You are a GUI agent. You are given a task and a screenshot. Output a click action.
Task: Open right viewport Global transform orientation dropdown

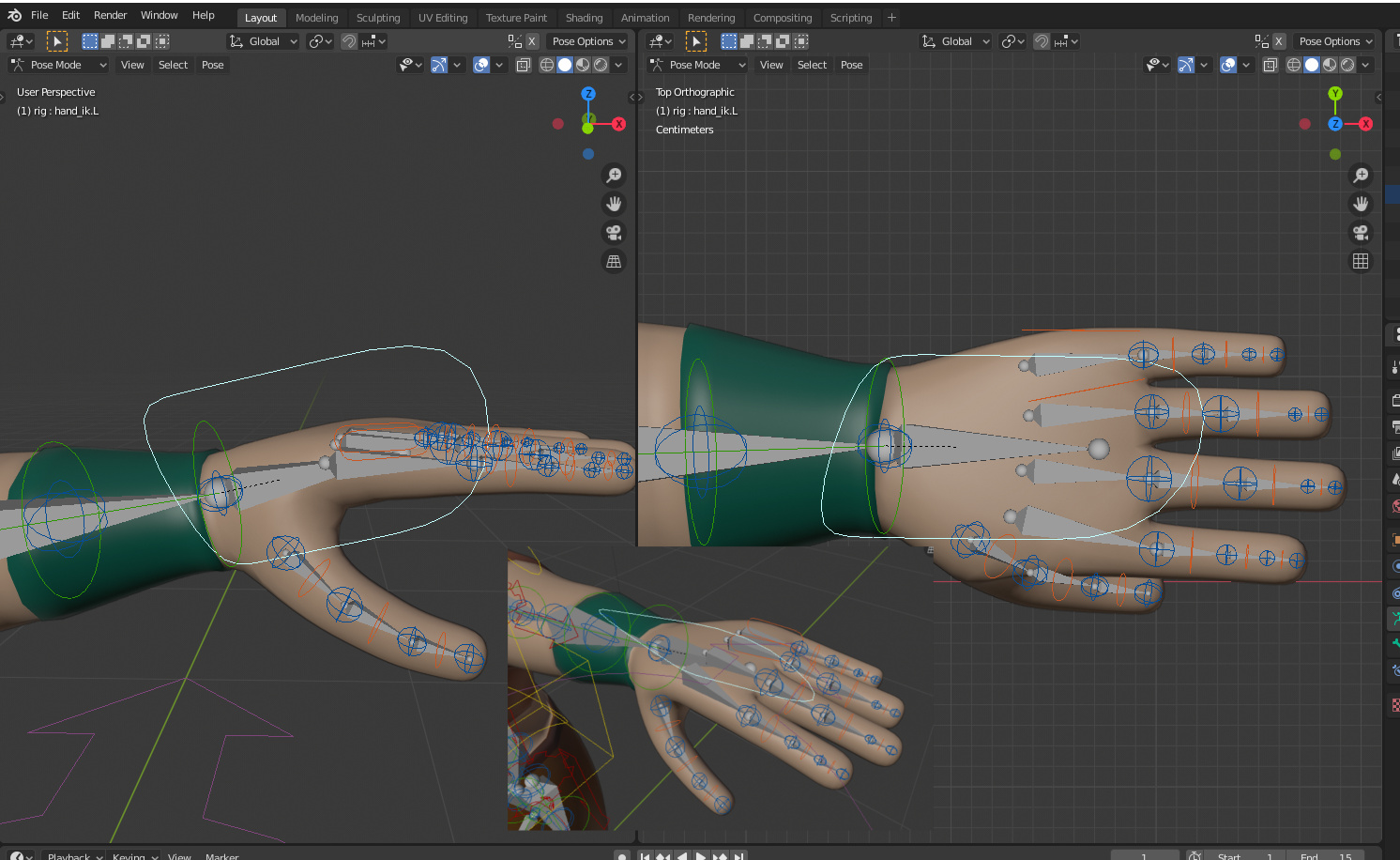956,41
